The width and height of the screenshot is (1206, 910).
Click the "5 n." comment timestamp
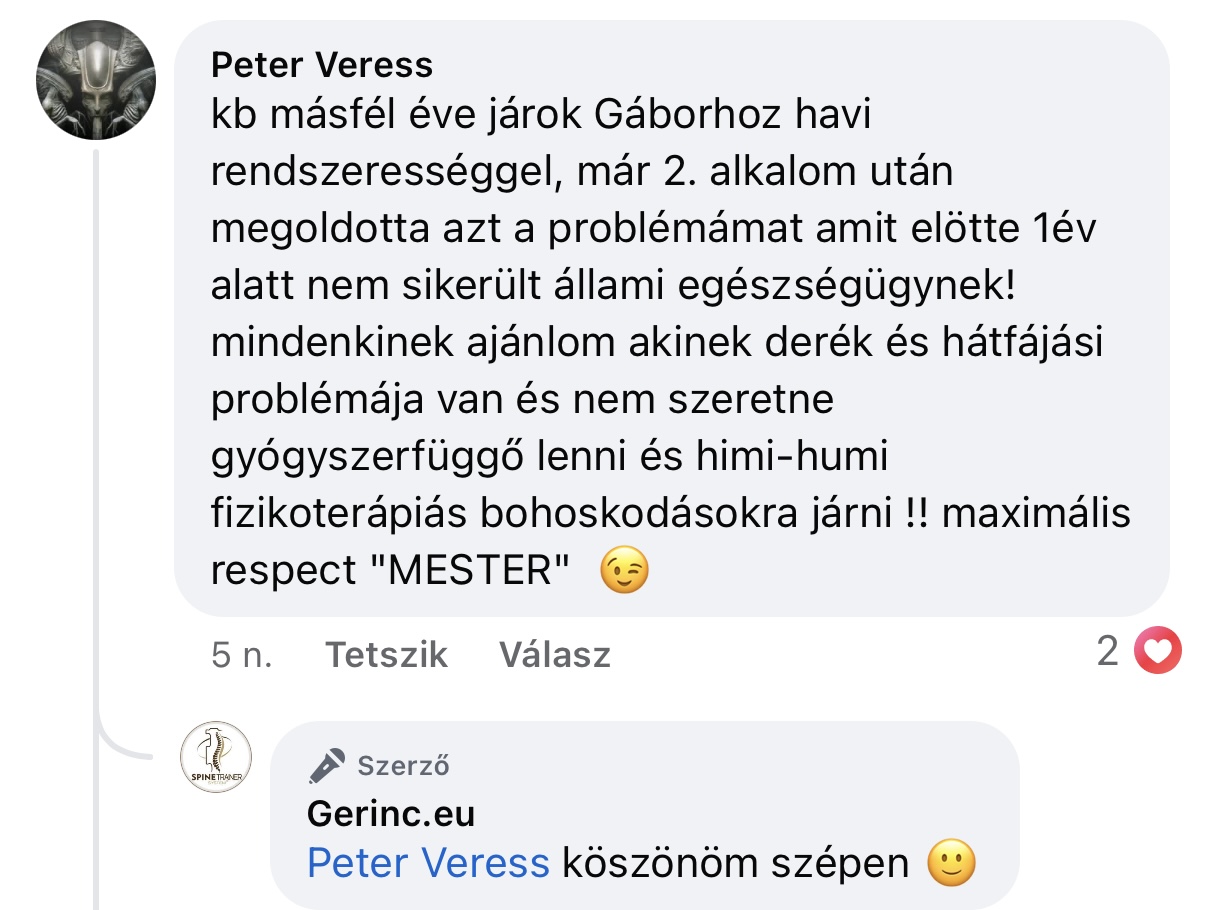click(x=242, y=655)
